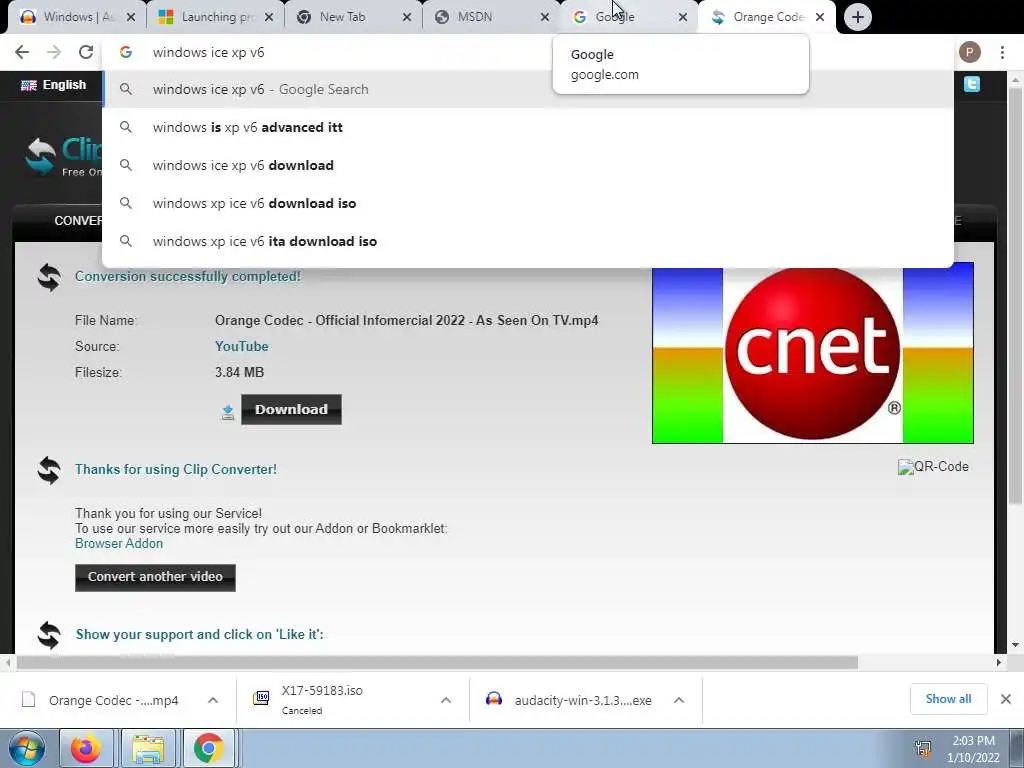Close the MSDN tab

[545, 18]
